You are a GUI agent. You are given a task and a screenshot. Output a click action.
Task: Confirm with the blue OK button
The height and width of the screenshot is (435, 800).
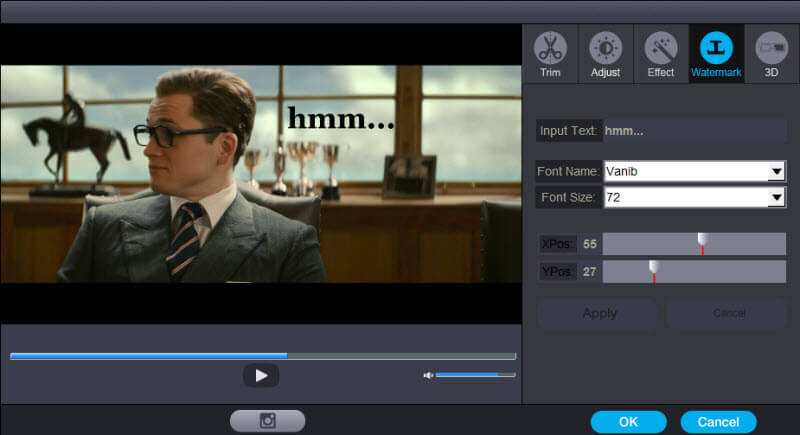tap(629, 422)
